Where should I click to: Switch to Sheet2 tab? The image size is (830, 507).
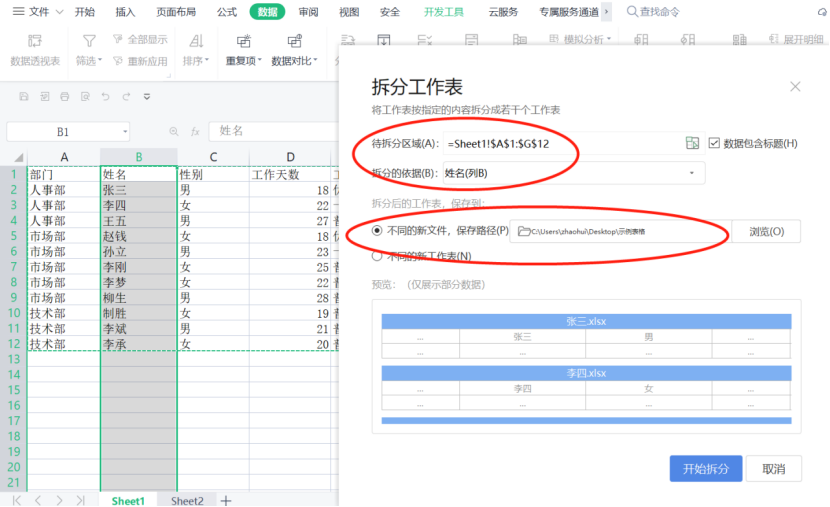point(187,501)
